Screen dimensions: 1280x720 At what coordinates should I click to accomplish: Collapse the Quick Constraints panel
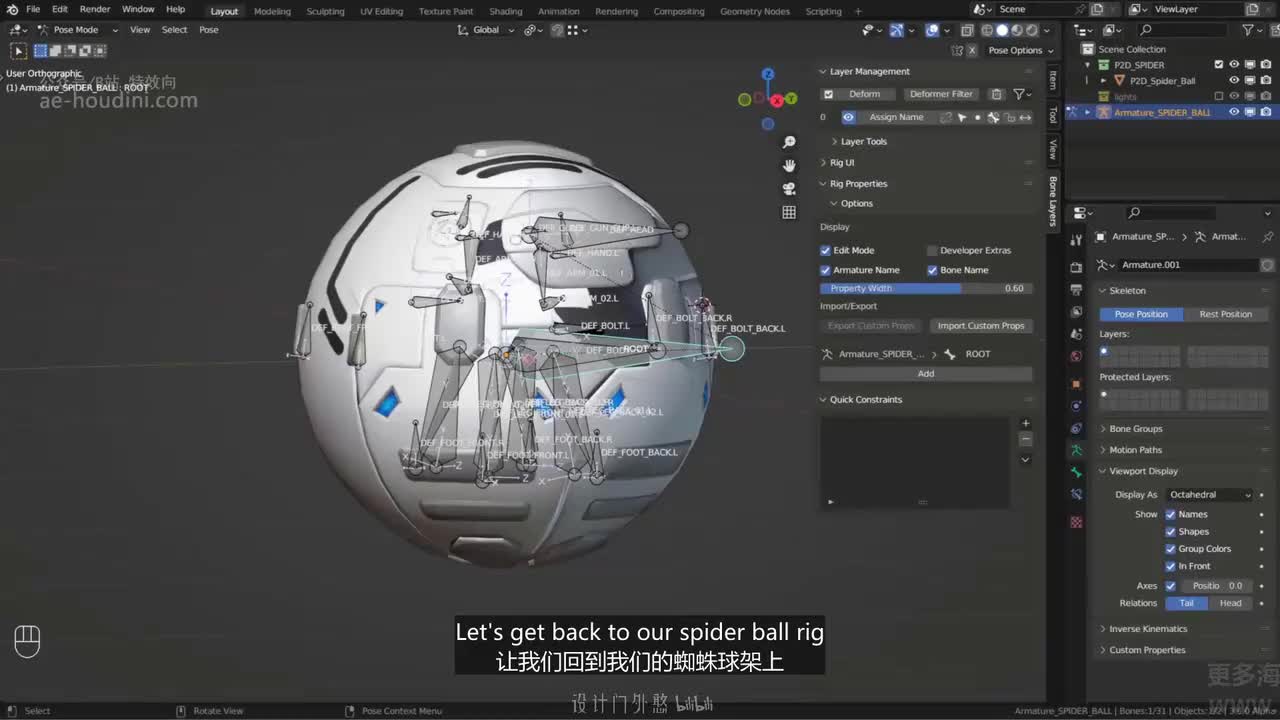click(865, 399)
